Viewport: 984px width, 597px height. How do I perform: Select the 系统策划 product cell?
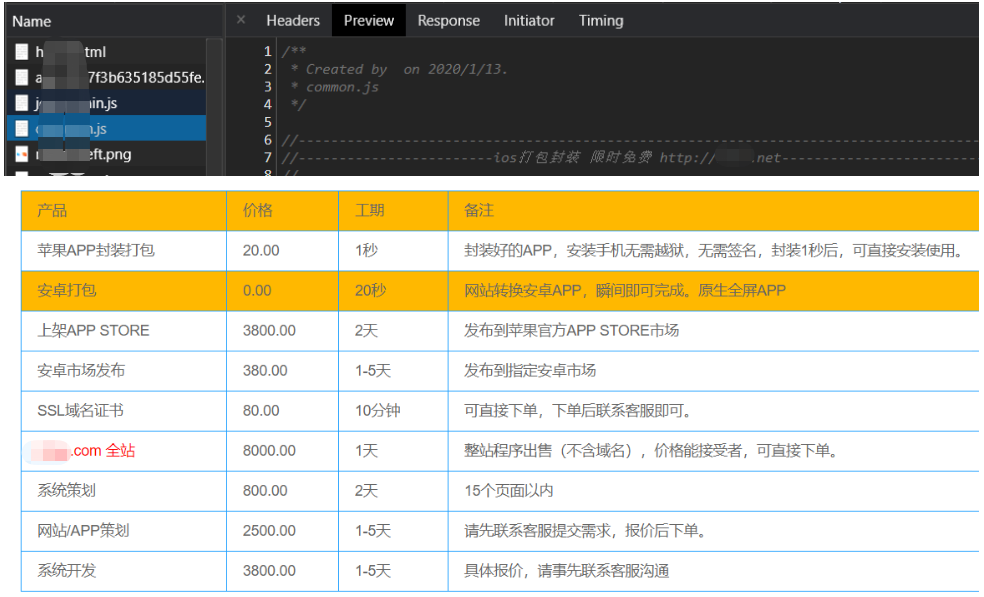click(124, 491)
